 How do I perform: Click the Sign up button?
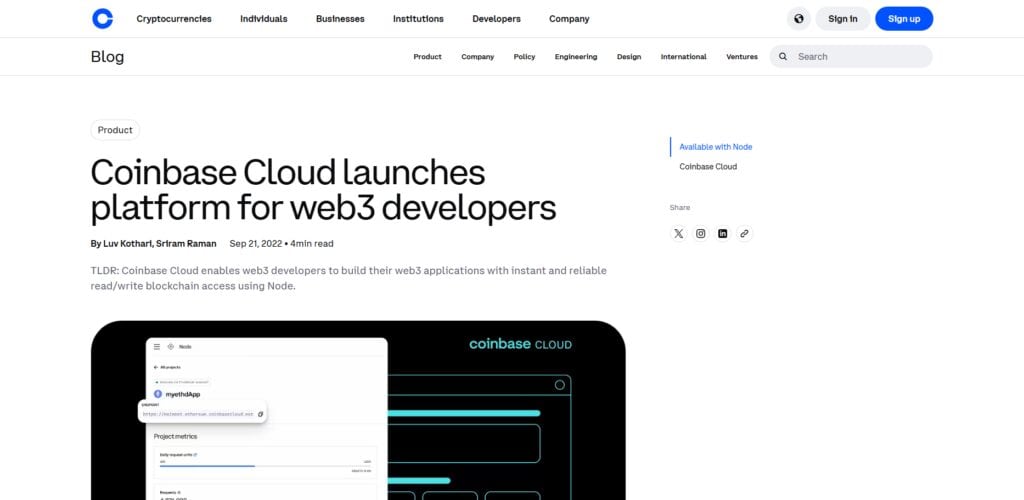(x=904, y=18)
